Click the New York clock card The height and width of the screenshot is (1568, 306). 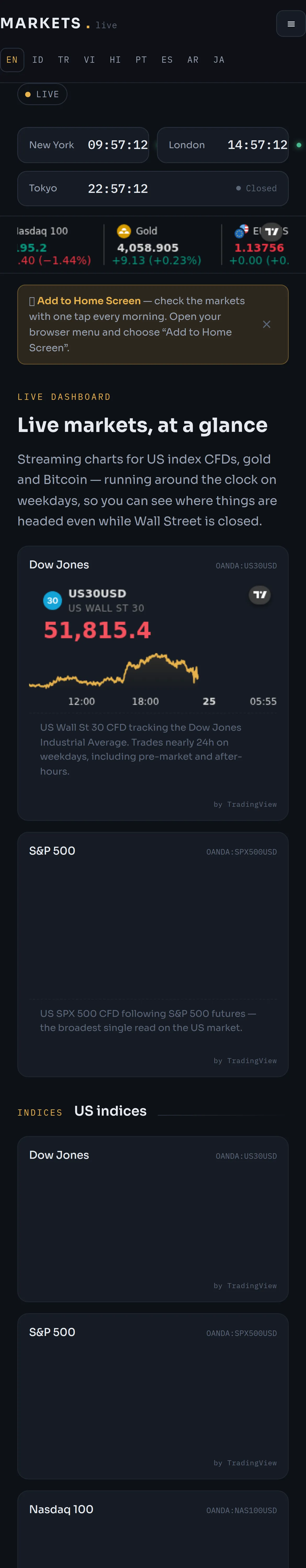click(x=83, y=145)
